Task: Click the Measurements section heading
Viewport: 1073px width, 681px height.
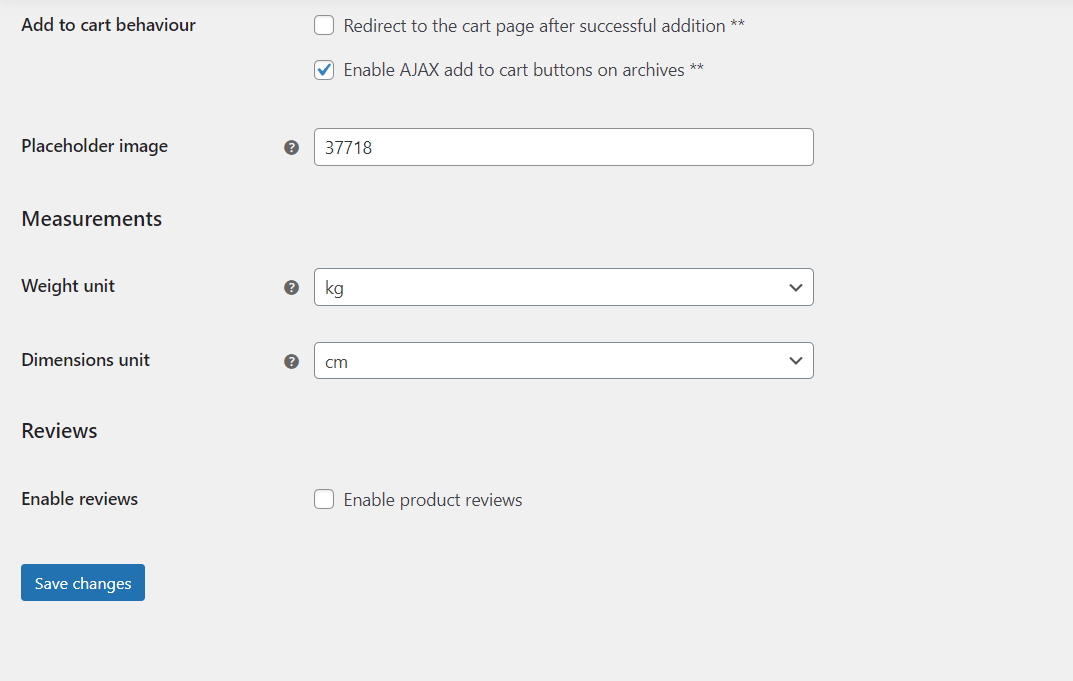Action: (x=91, y=219)
